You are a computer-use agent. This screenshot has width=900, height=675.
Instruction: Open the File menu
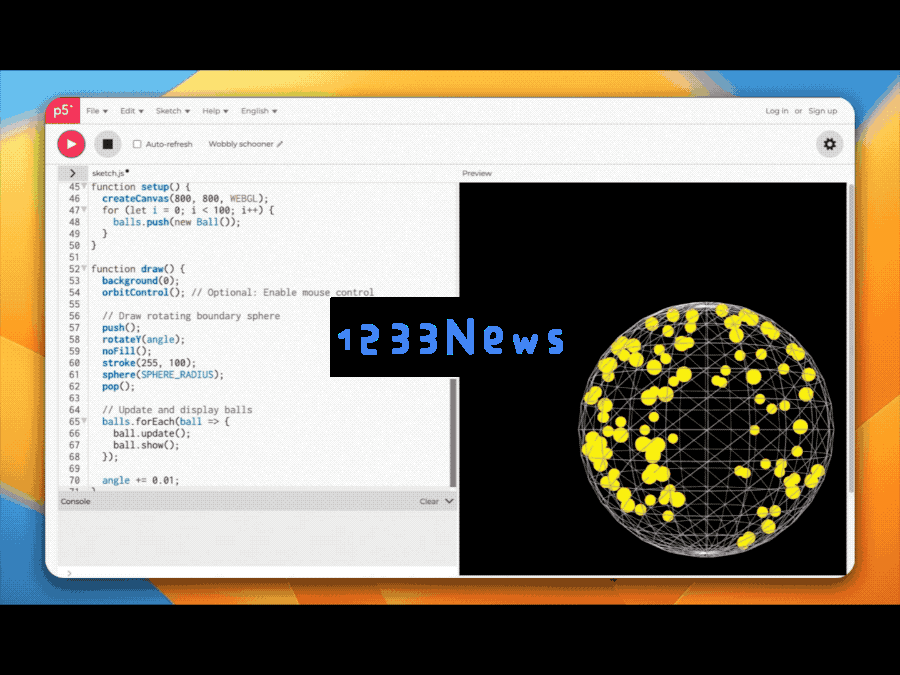[x=97, y=111]
